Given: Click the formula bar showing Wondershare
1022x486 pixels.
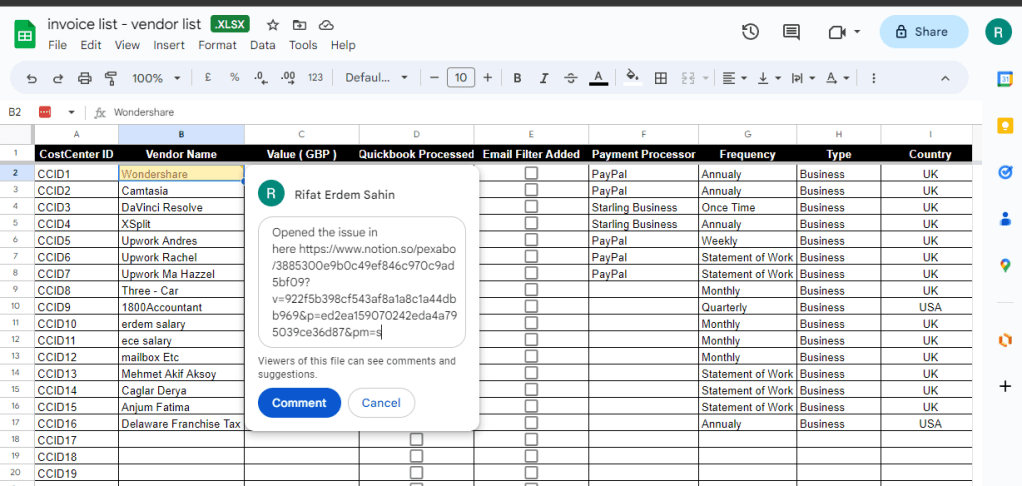Looking at the screenshot, I should click(544, 113).
